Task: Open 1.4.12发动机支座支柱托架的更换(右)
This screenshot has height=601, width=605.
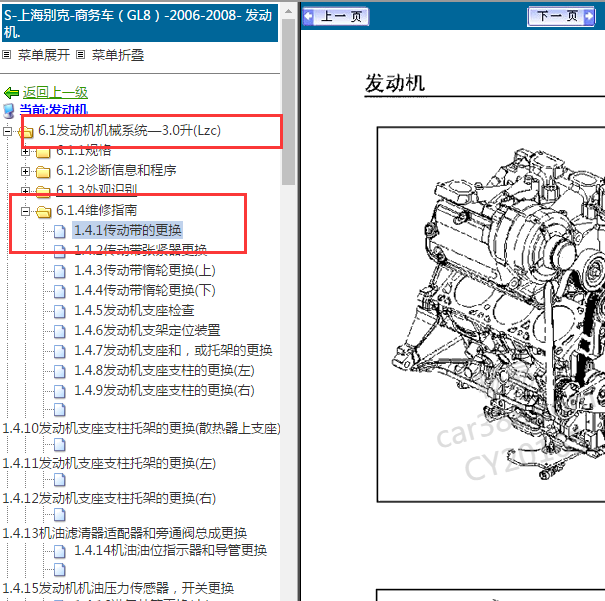Action: click(109, 499)
